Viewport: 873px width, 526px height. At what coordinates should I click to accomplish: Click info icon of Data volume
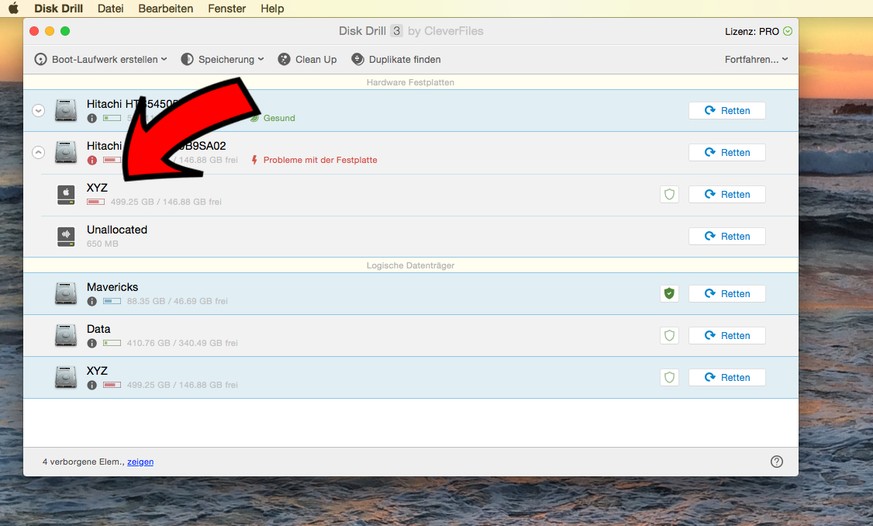(x=92, y=343)
